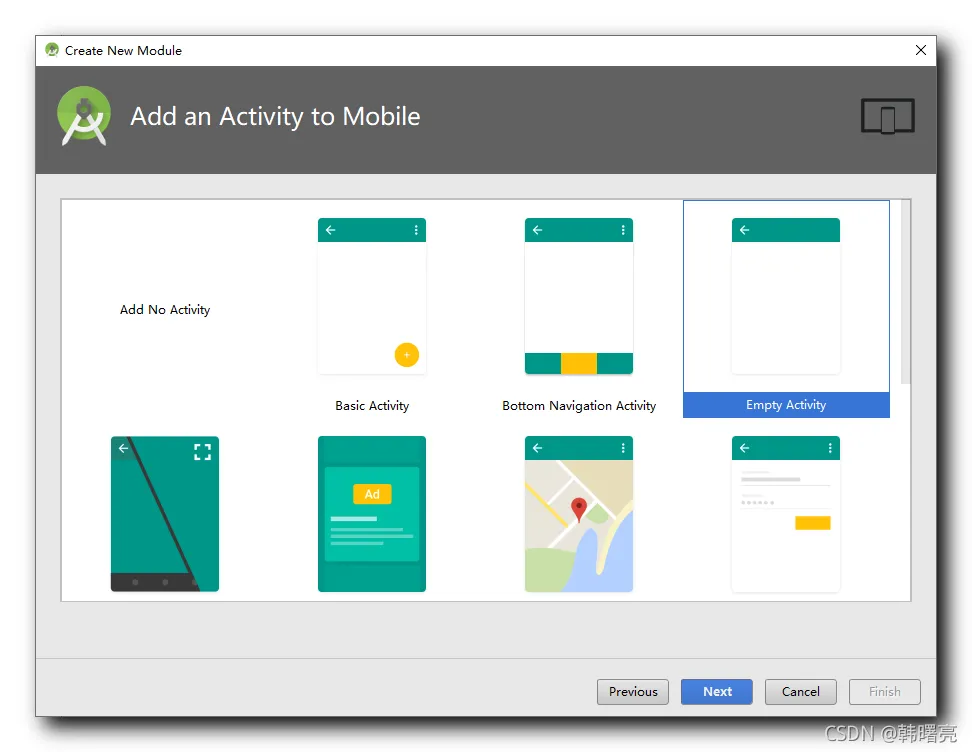
Task: Pick the Google Maps Activity template preview
Action: (x=579, y=514)
